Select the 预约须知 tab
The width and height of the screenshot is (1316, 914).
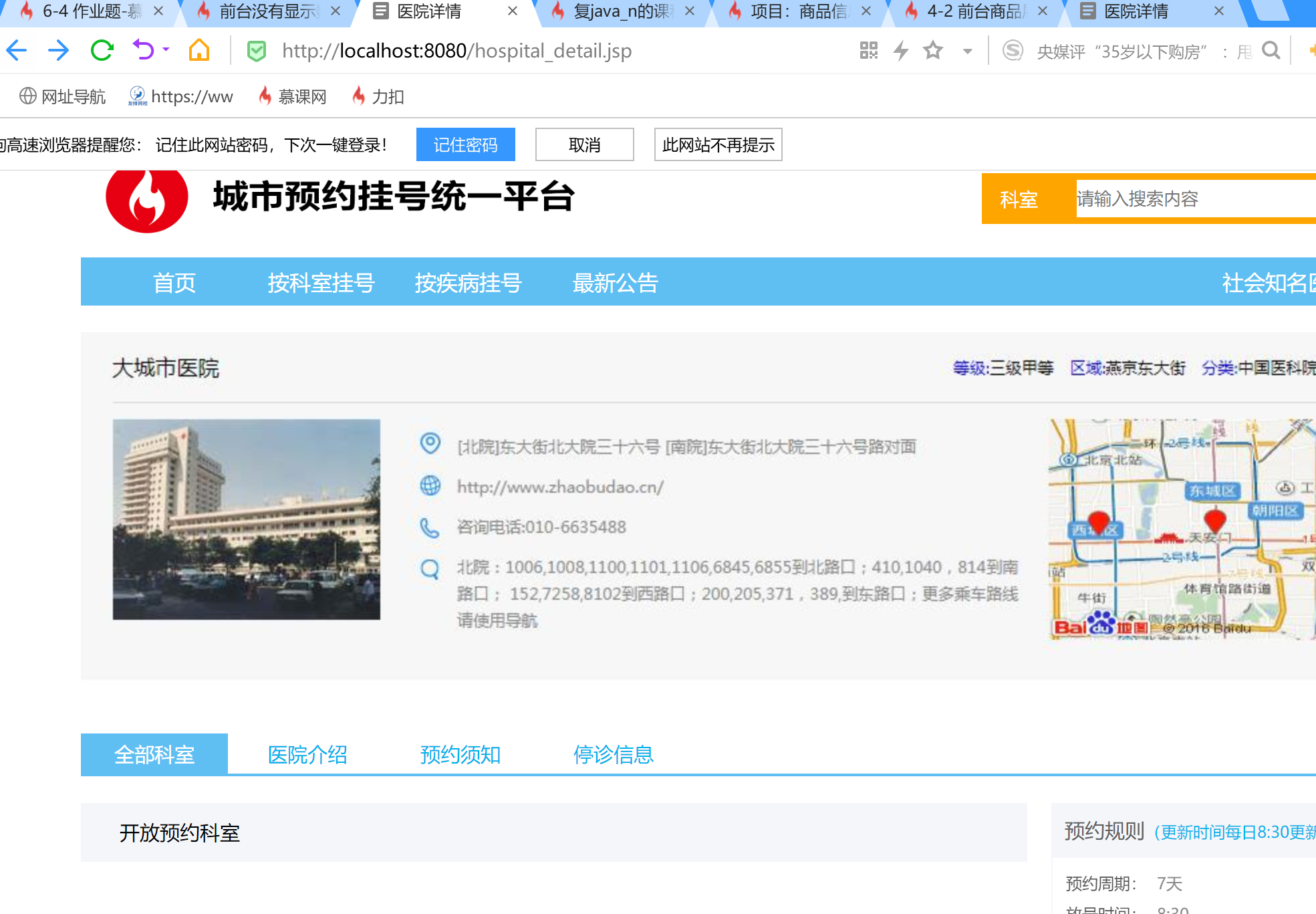point(460,754)
